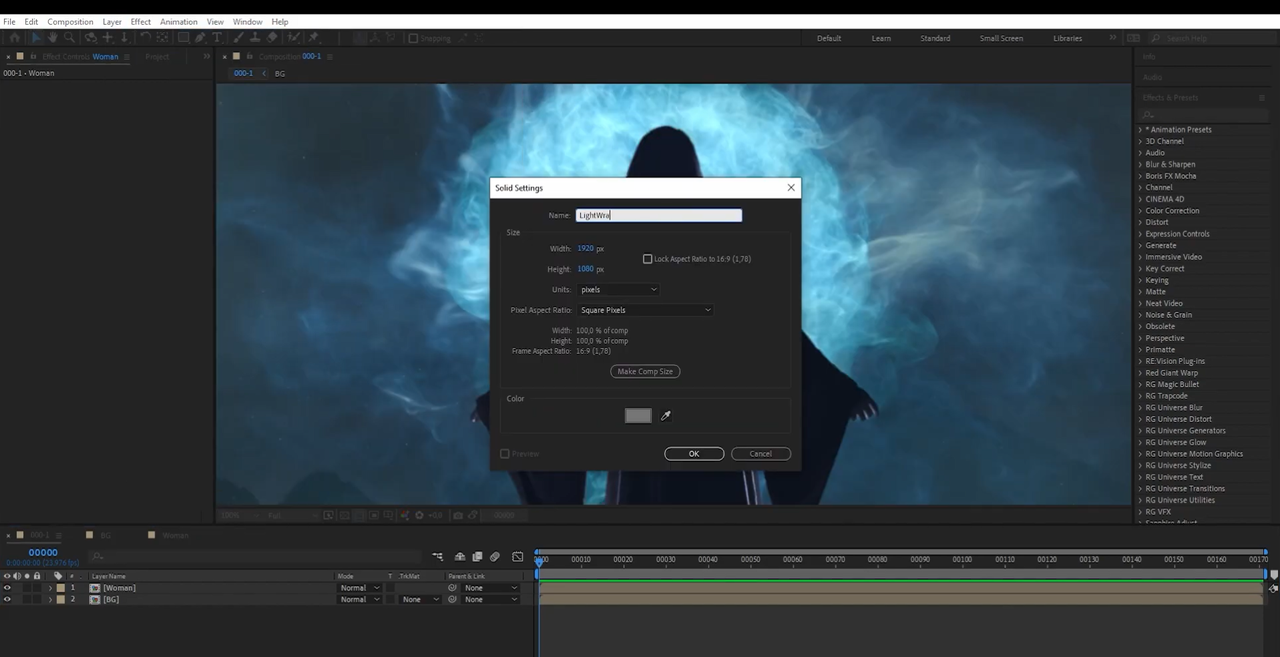Hide the Woman layer with eye toggle
This screenshot has width=1280, height=657.
[7, 587]
